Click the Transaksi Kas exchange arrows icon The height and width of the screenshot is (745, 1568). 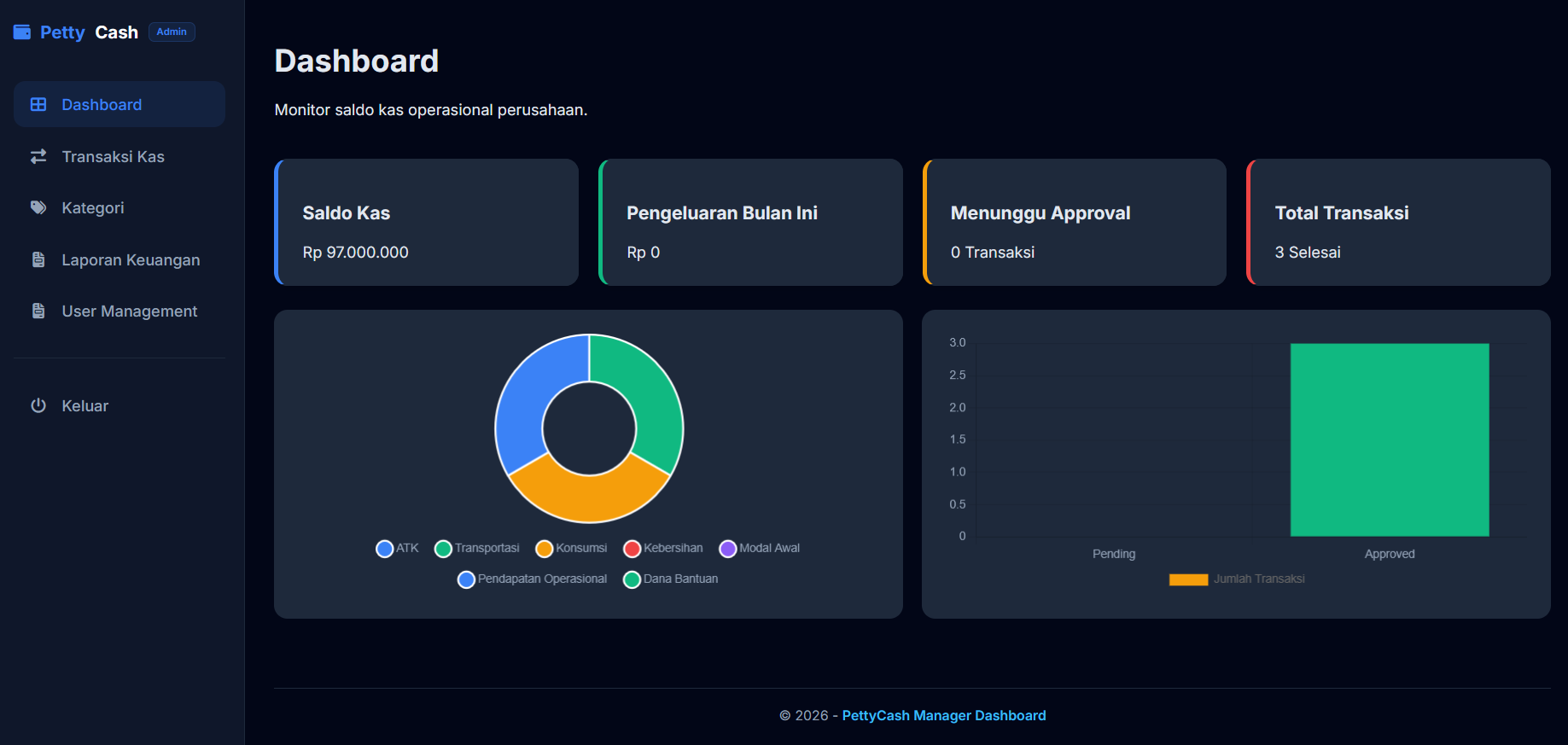(x=38, y=156)
